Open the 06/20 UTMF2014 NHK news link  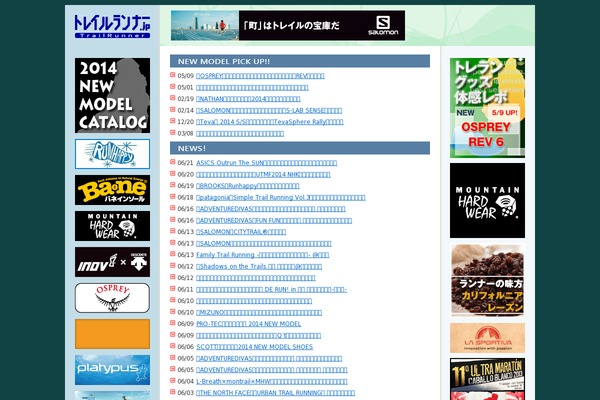click(x=263, y=174)
